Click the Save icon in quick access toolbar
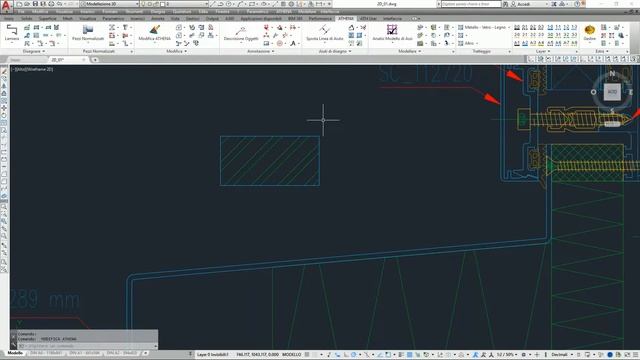The image size is (640, 360). click(x=36, y=4)
